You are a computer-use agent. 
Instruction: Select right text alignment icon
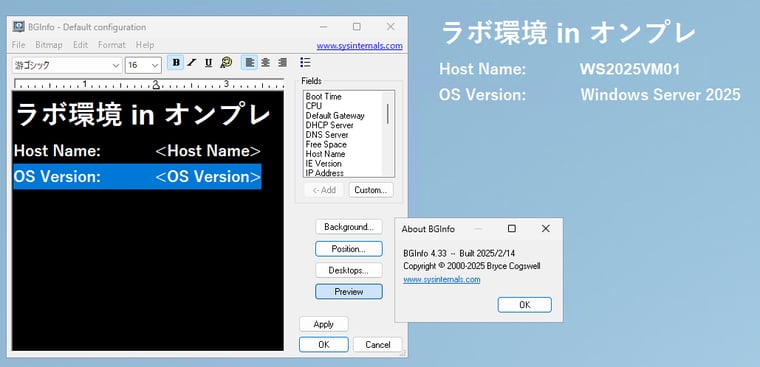tap(283, 63)
